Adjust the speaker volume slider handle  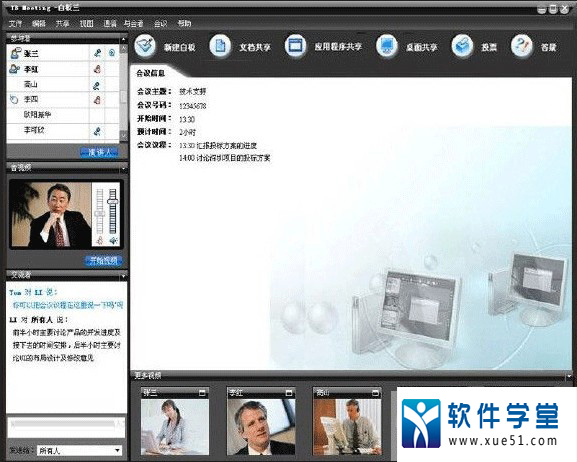[x=113, y=201]
